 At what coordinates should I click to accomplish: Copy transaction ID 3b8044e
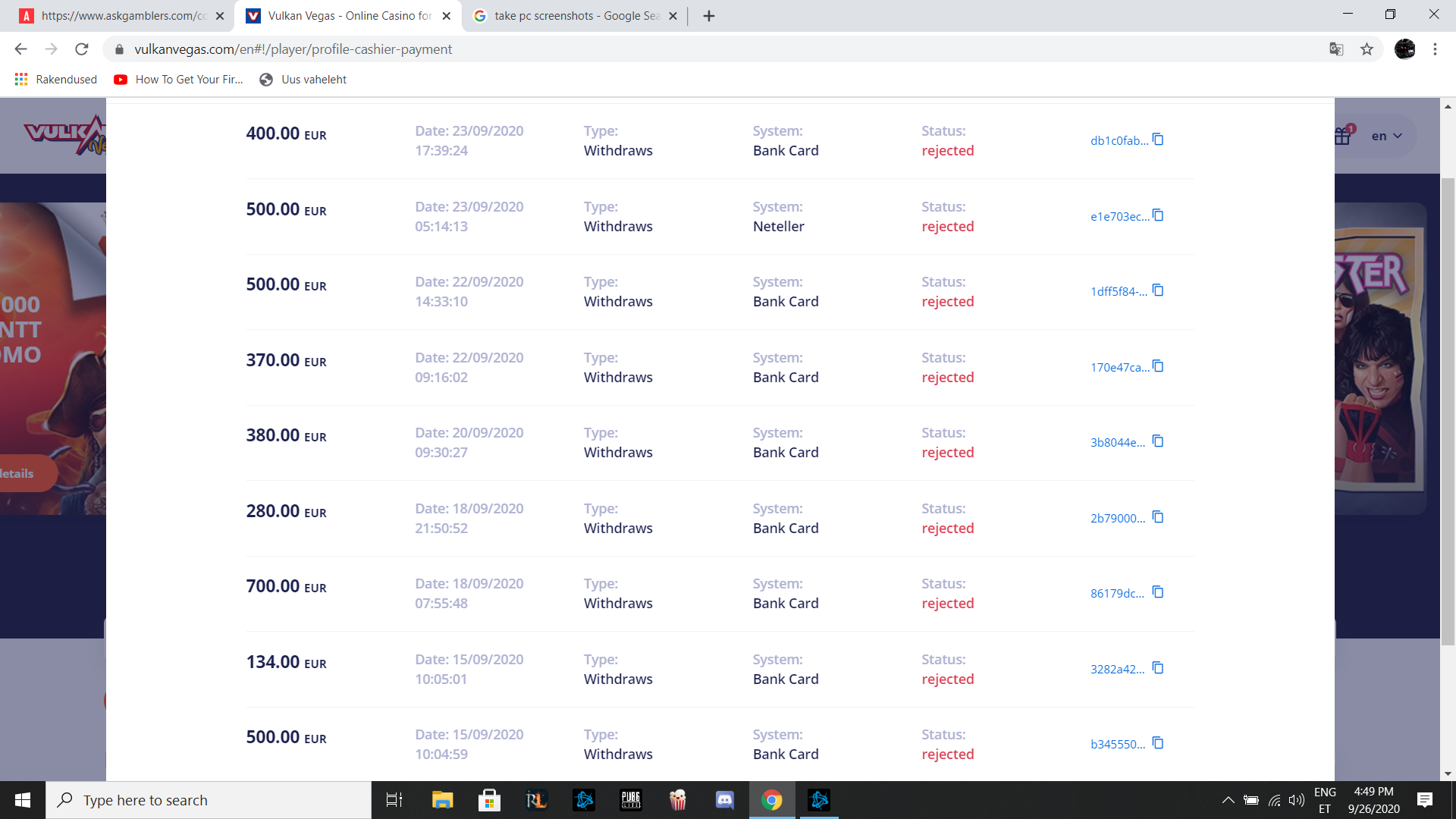click(x=1158, y=441)
